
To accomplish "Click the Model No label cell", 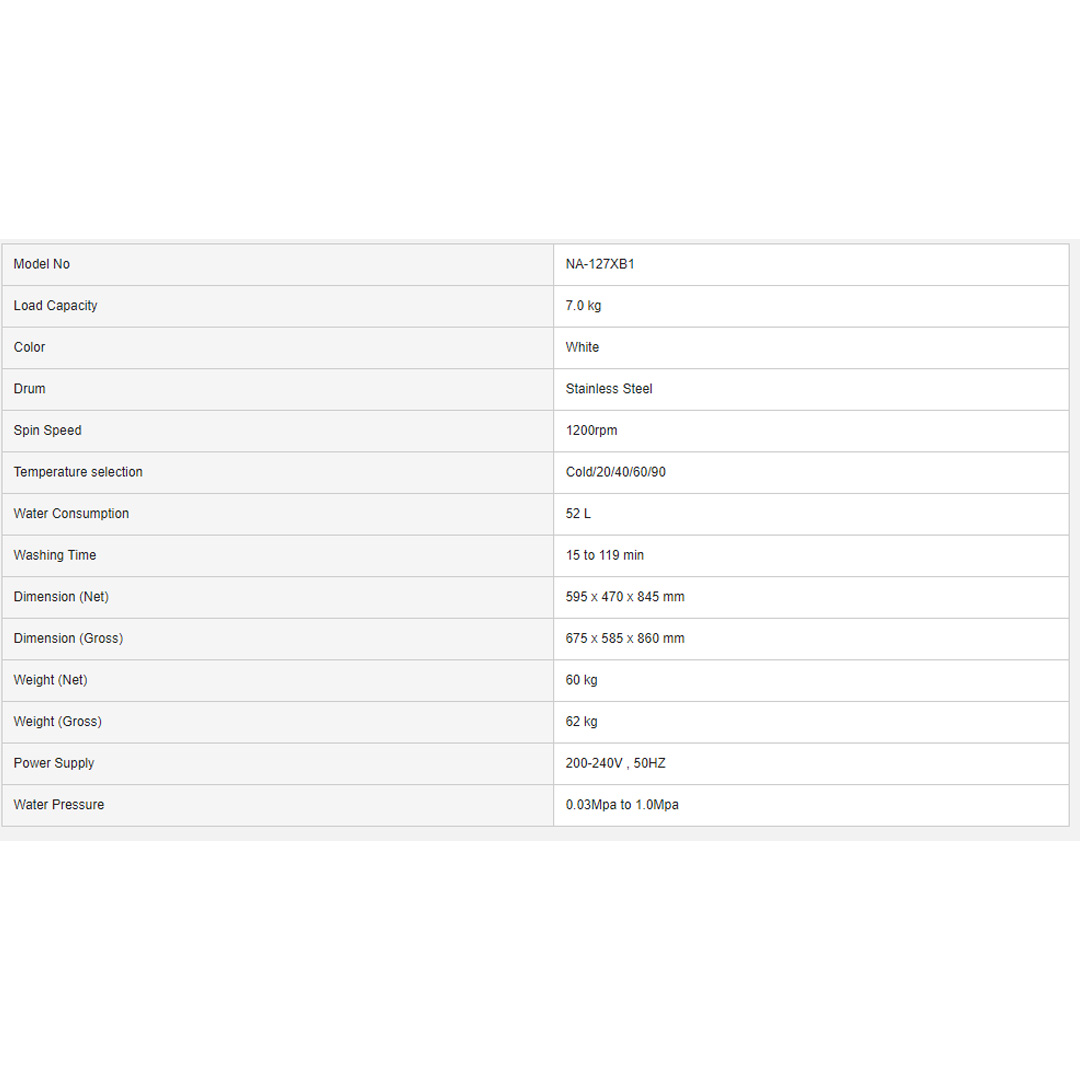I will pyautogui.click(x=42, y=264).
